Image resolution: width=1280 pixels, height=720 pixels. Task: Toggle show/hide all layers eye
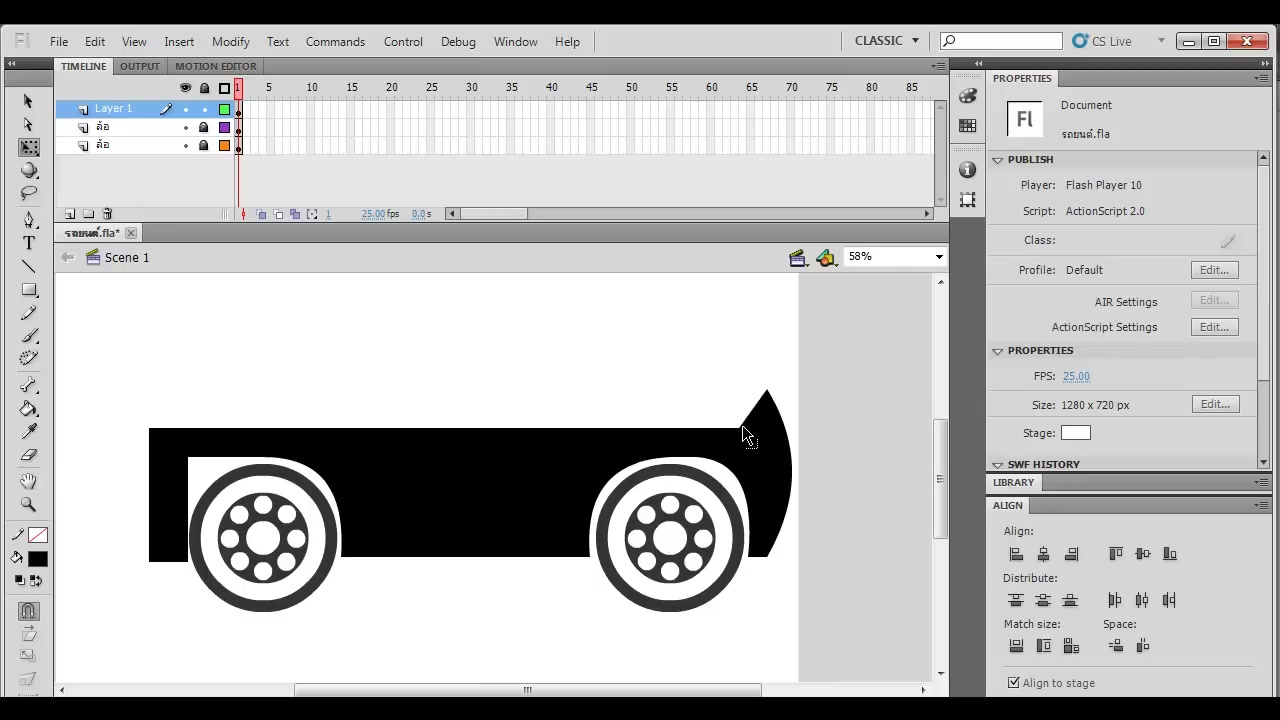coord(185,88)
